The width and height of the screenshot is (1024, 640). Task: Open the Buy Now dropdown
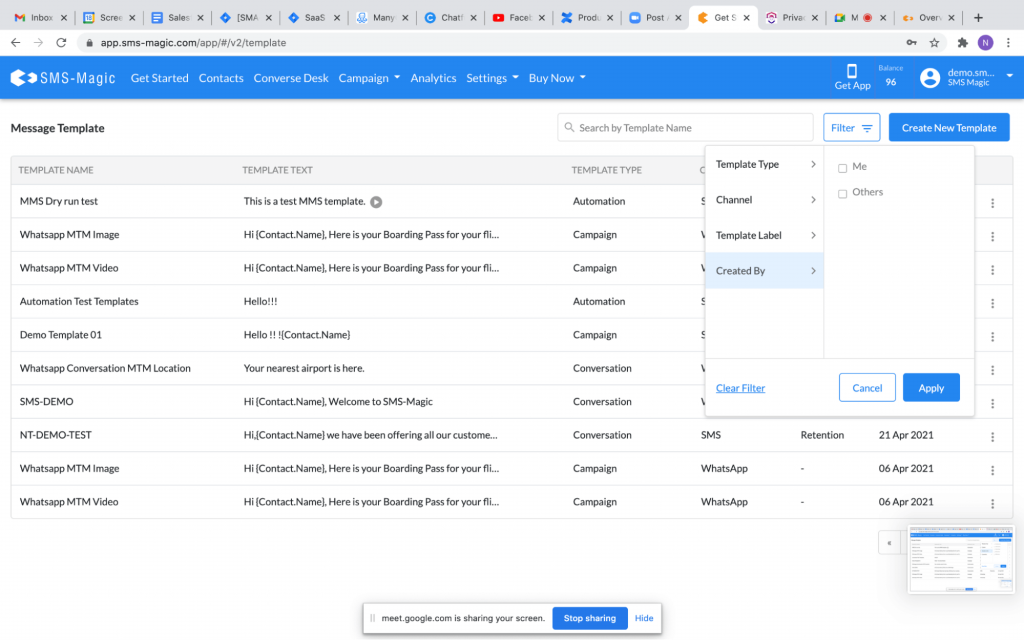point(557,78)
